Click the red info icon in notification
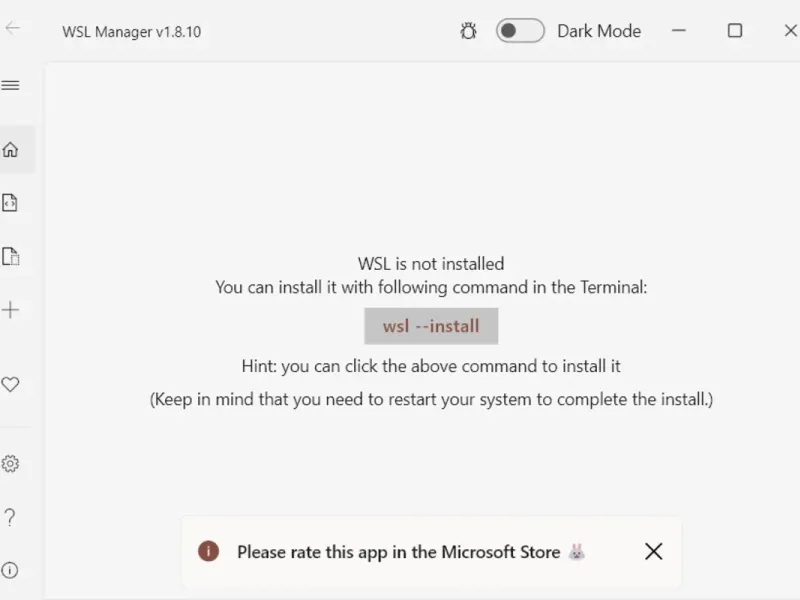This screenshot has width=800, height=600. click(208, 551)
